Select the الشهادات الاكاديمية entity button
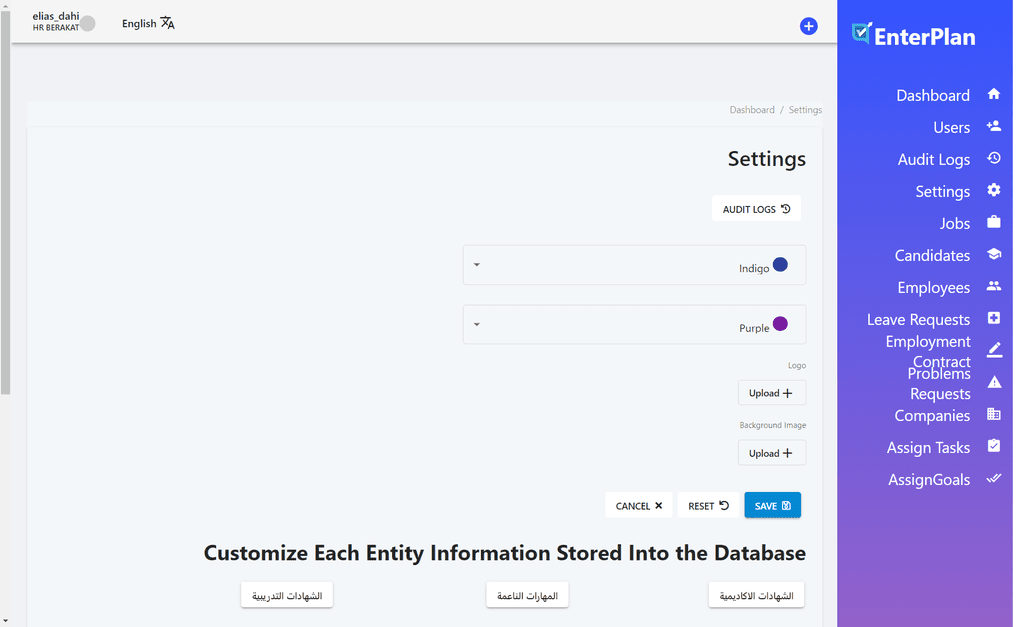 click(x=756, y=595)
